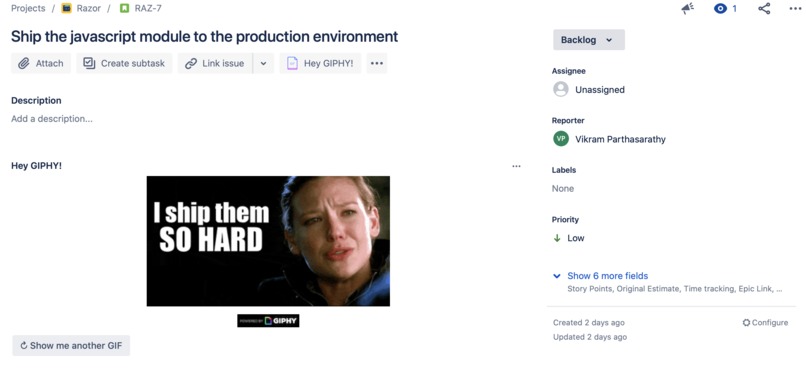Click the green down-arrow priority icon
Screen dimensions: 806x369
point(557,238)
